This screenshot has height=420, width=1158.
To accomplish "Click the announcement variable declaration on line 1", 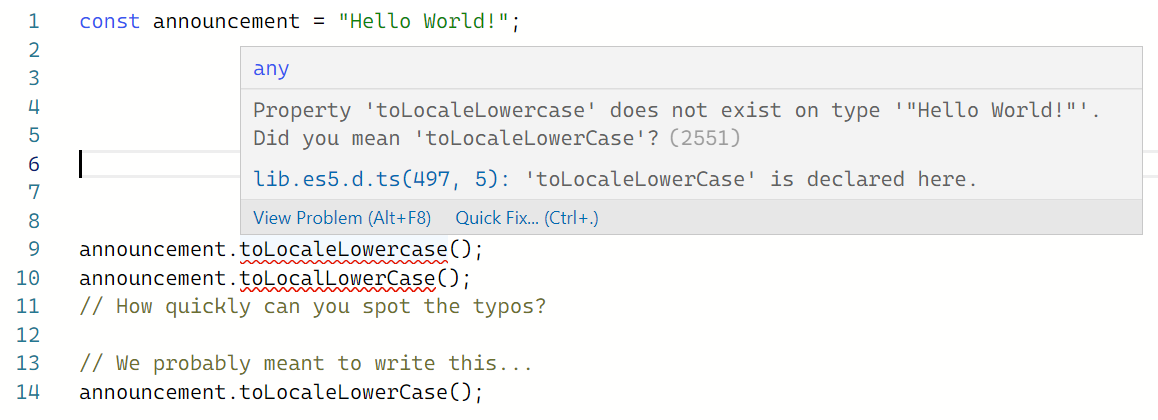I will [x=225, y=21].
